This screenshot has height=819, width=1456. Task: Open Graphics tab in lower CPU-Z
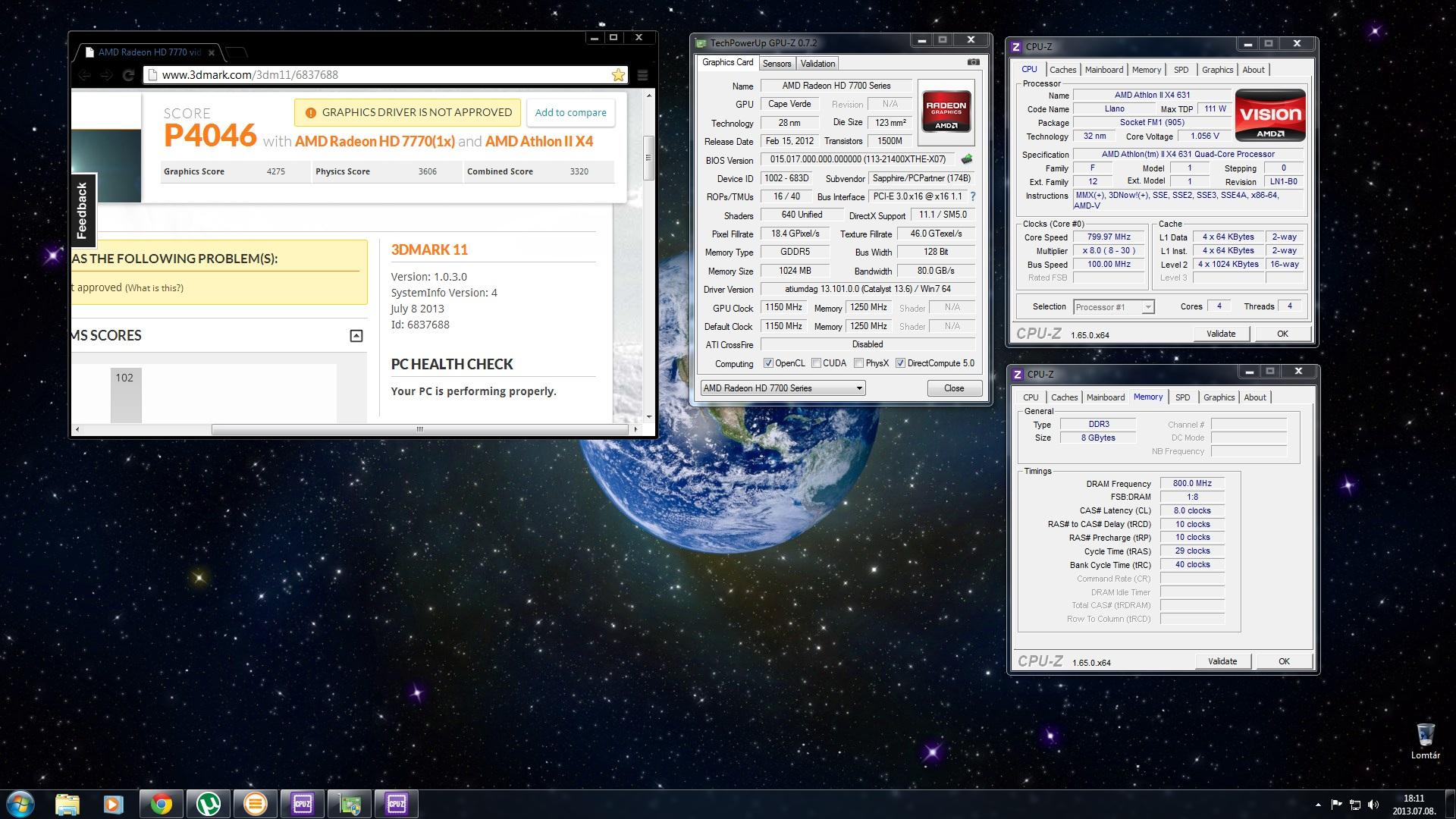pos(1219,397)
